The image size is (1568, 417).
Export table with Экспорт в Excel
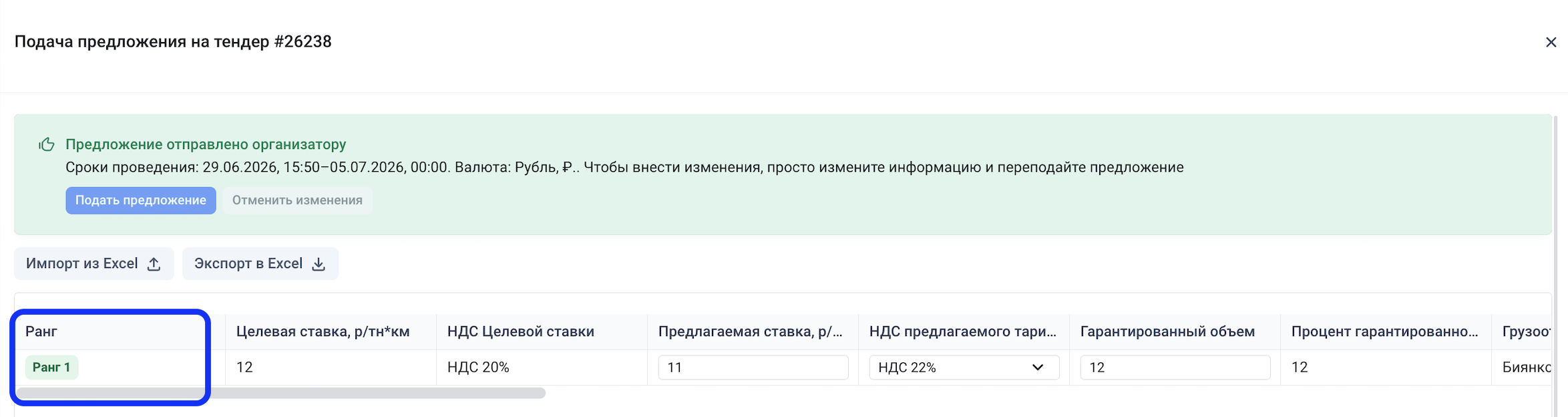(x=260, y=264)
